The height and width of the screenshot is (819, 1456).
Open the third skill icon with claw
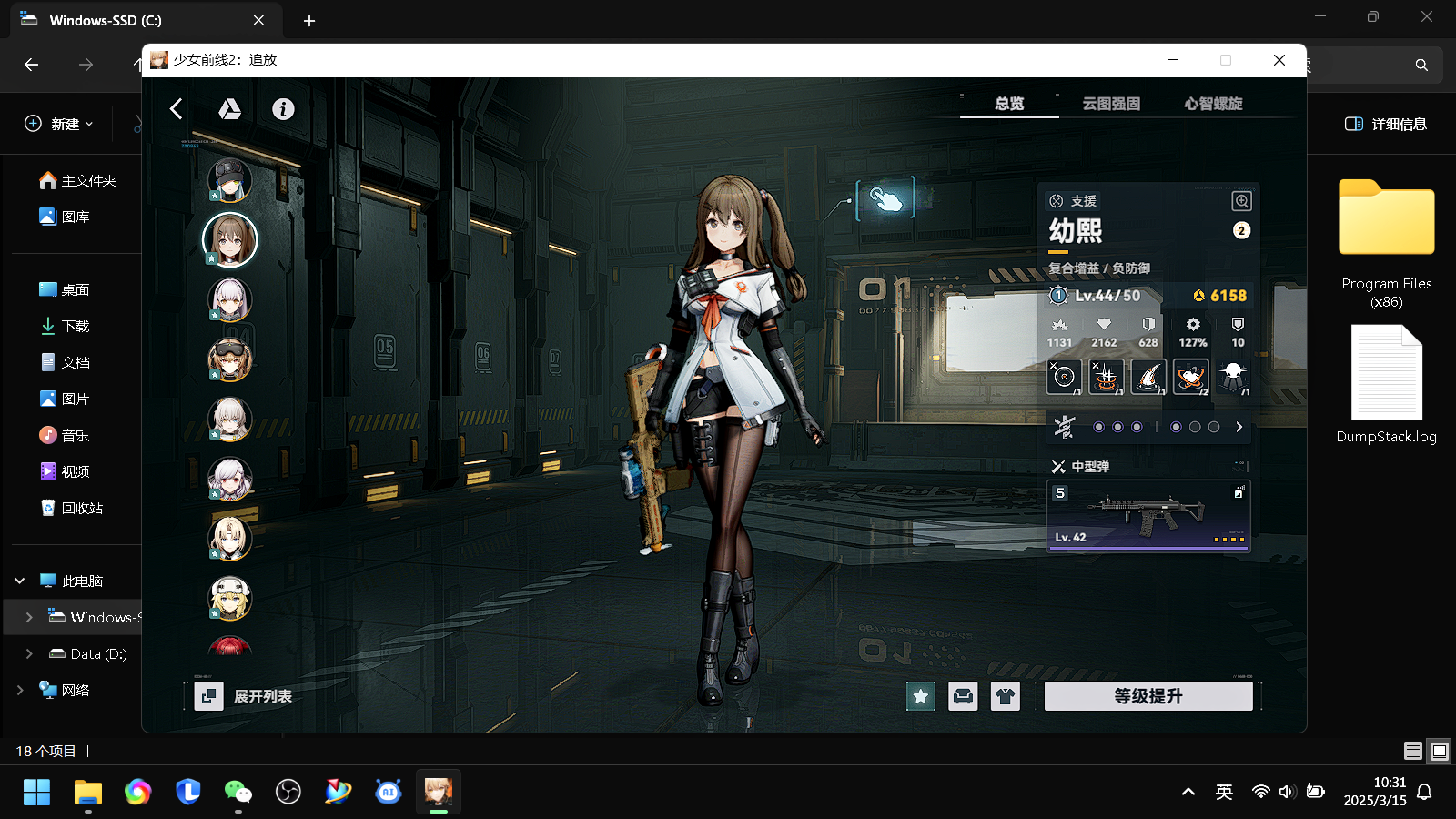pyautogui.click(x=1148, y=377)
